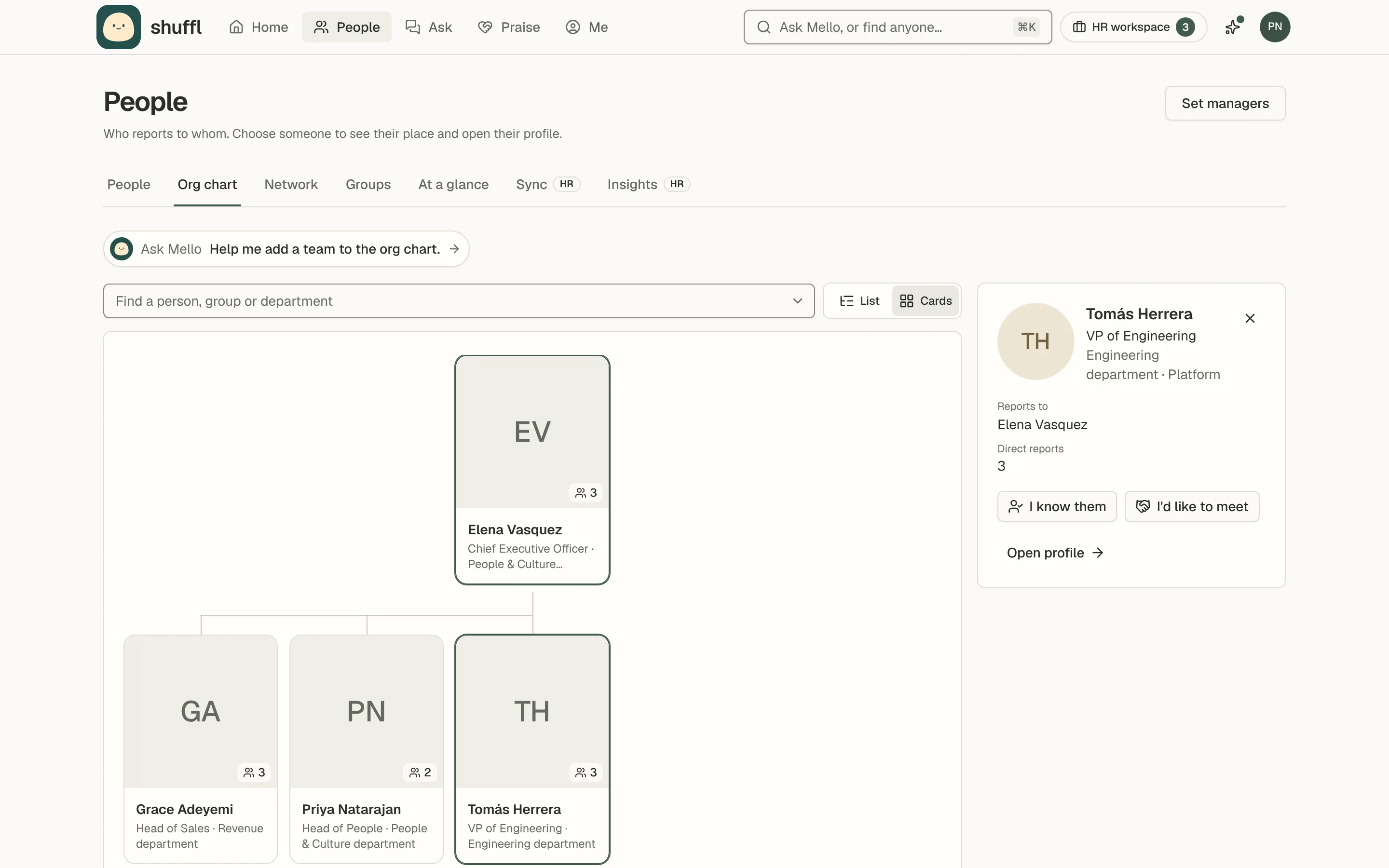Viewport: 1389px width, 868px height.
Task: Open the sparkle notifications icon
Action: tap(1232, 27)
